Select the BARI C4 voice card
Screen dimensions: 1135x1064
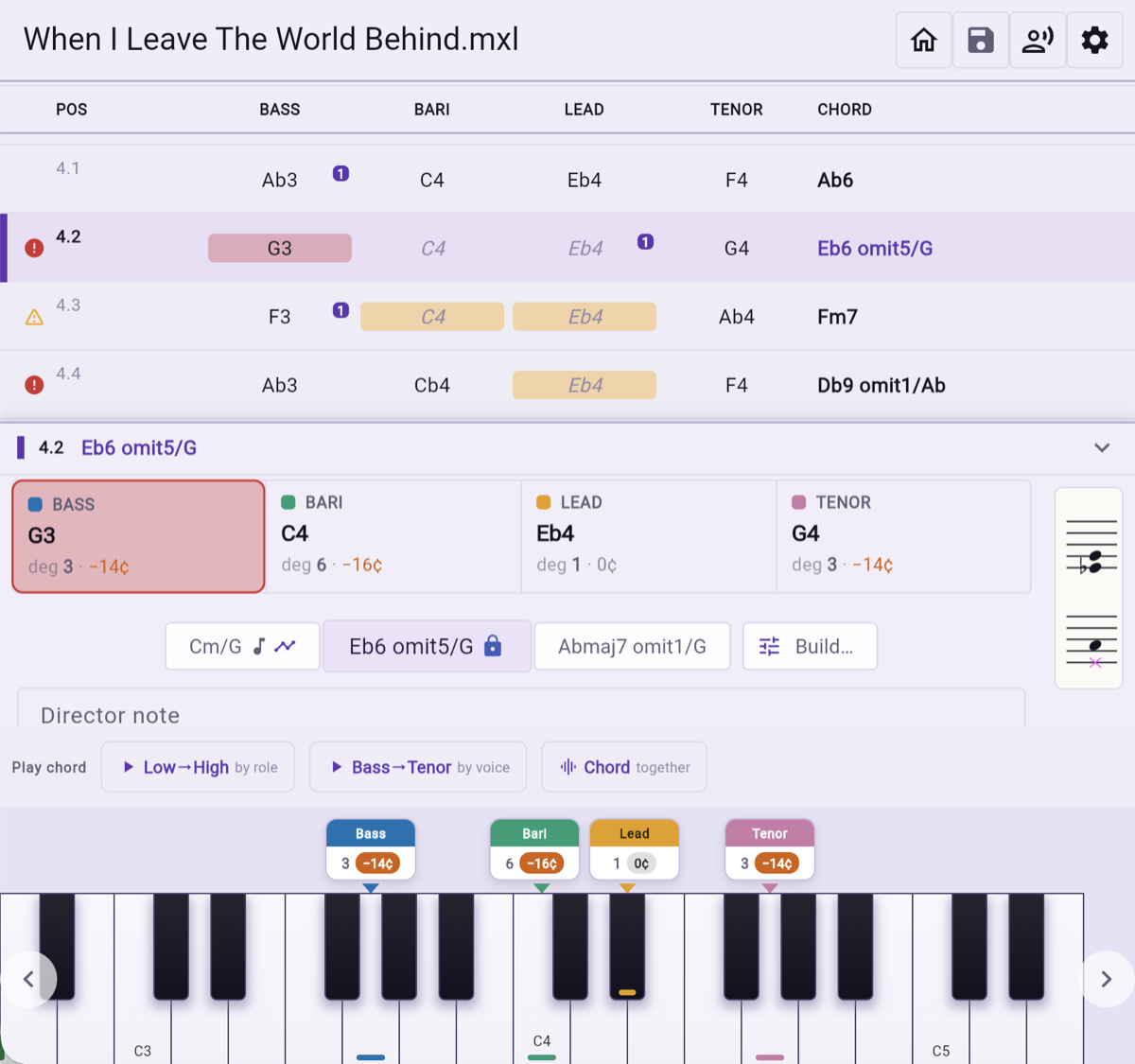[x=393, y=536]
